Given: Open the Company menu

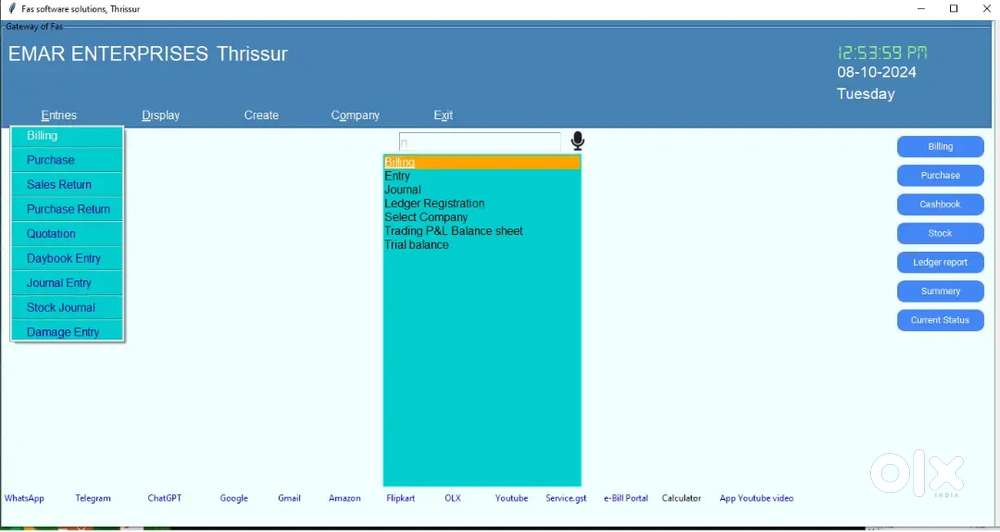Looking at the screenshot, I should 355,115.
